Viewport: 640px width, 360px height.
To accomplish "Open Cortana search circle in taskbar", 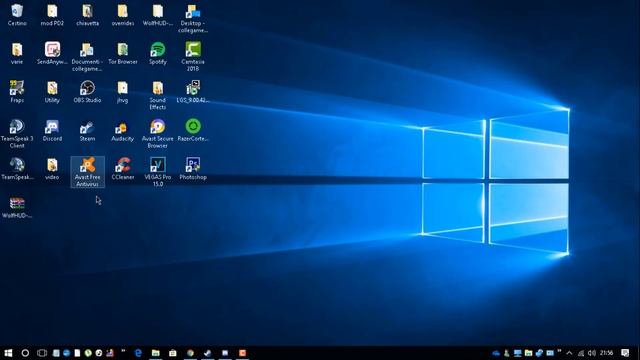I will click(x=25, y=353).
